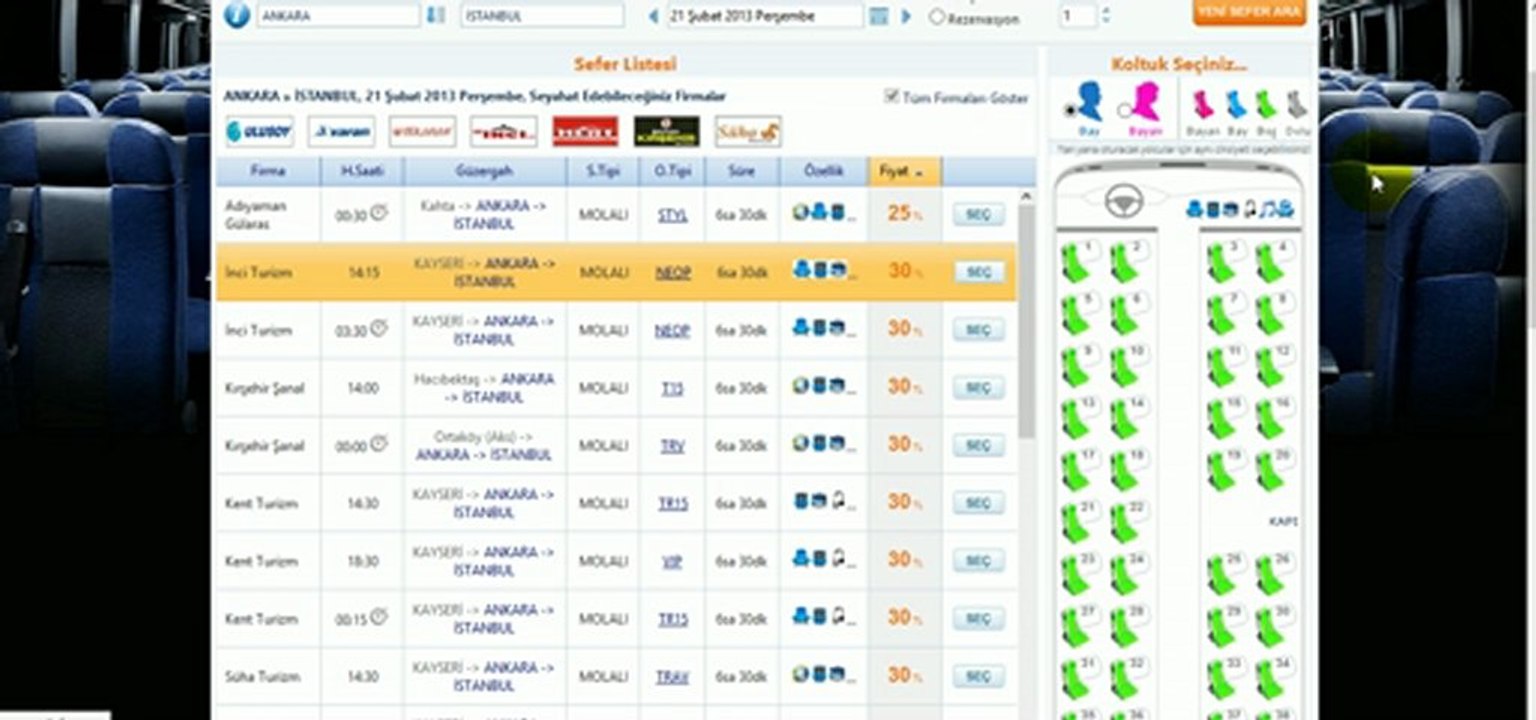The width and height of the screenshot is (1536, 720).
Task: Go to the previous day arrow
Action: (x=654, y=16)
